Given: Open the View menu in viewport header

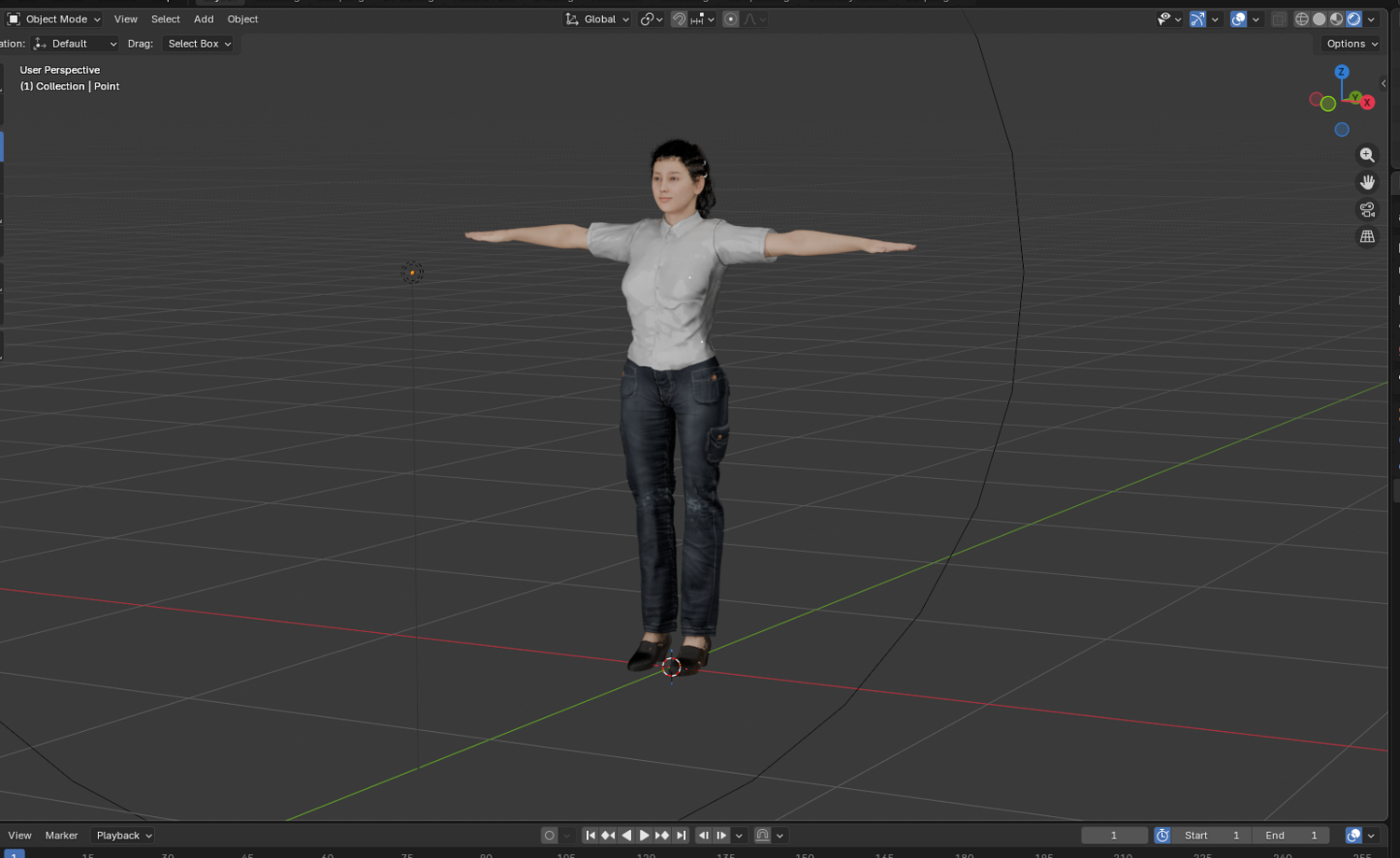Looking at the screenshot, I should (125, 19).
